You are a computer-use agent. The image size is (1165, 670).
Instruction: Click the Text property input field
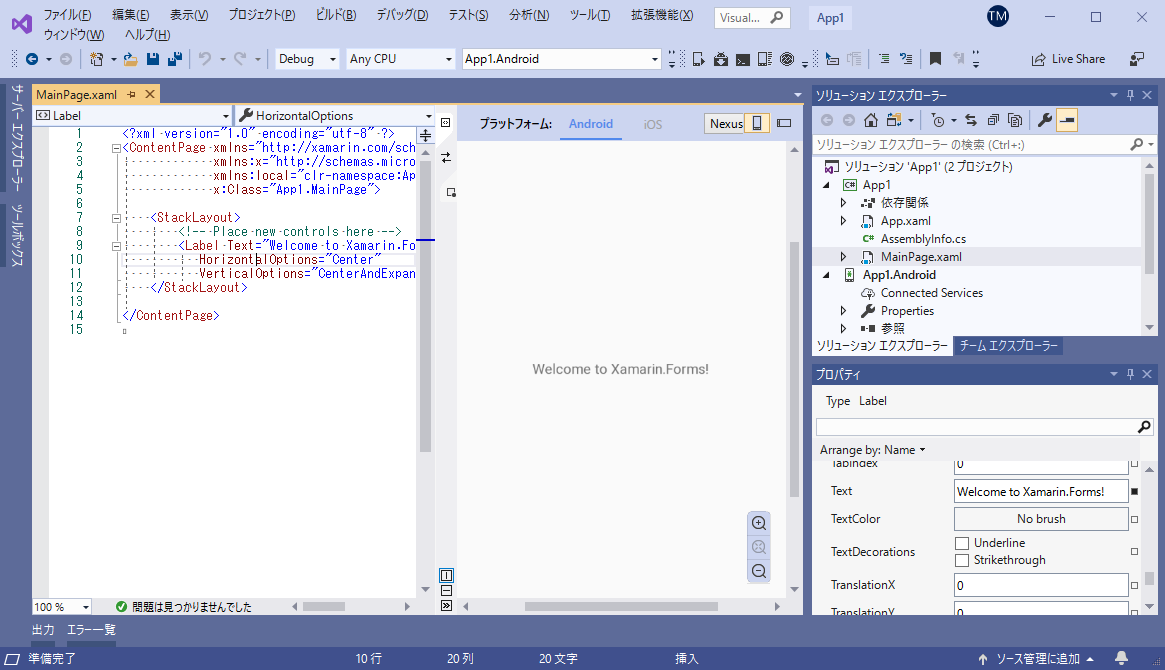(x=1041, y=492)
